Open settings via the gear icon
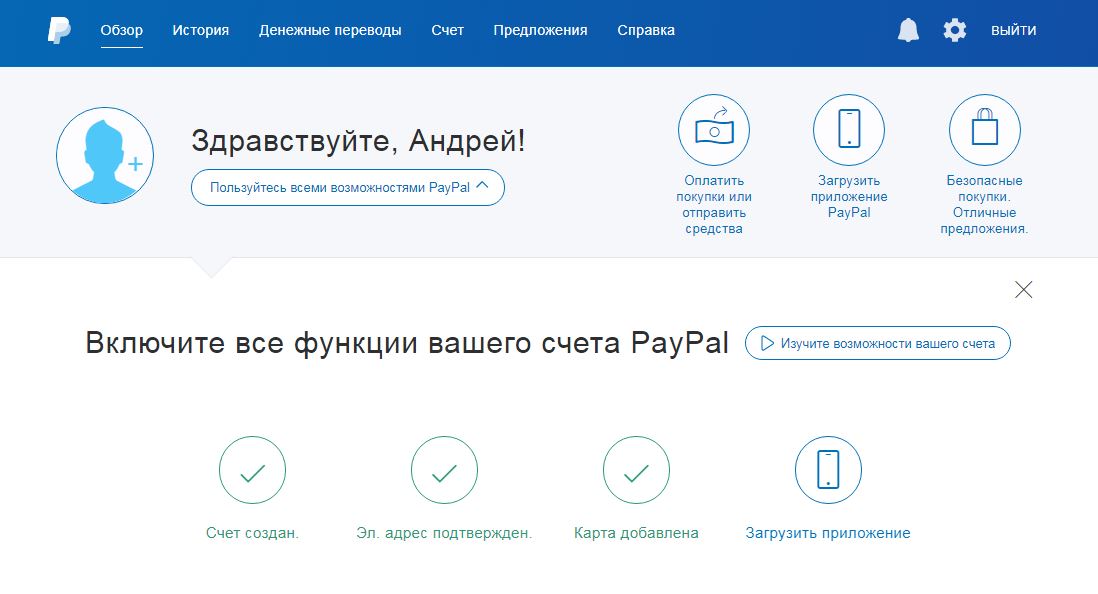 (954, 30)
